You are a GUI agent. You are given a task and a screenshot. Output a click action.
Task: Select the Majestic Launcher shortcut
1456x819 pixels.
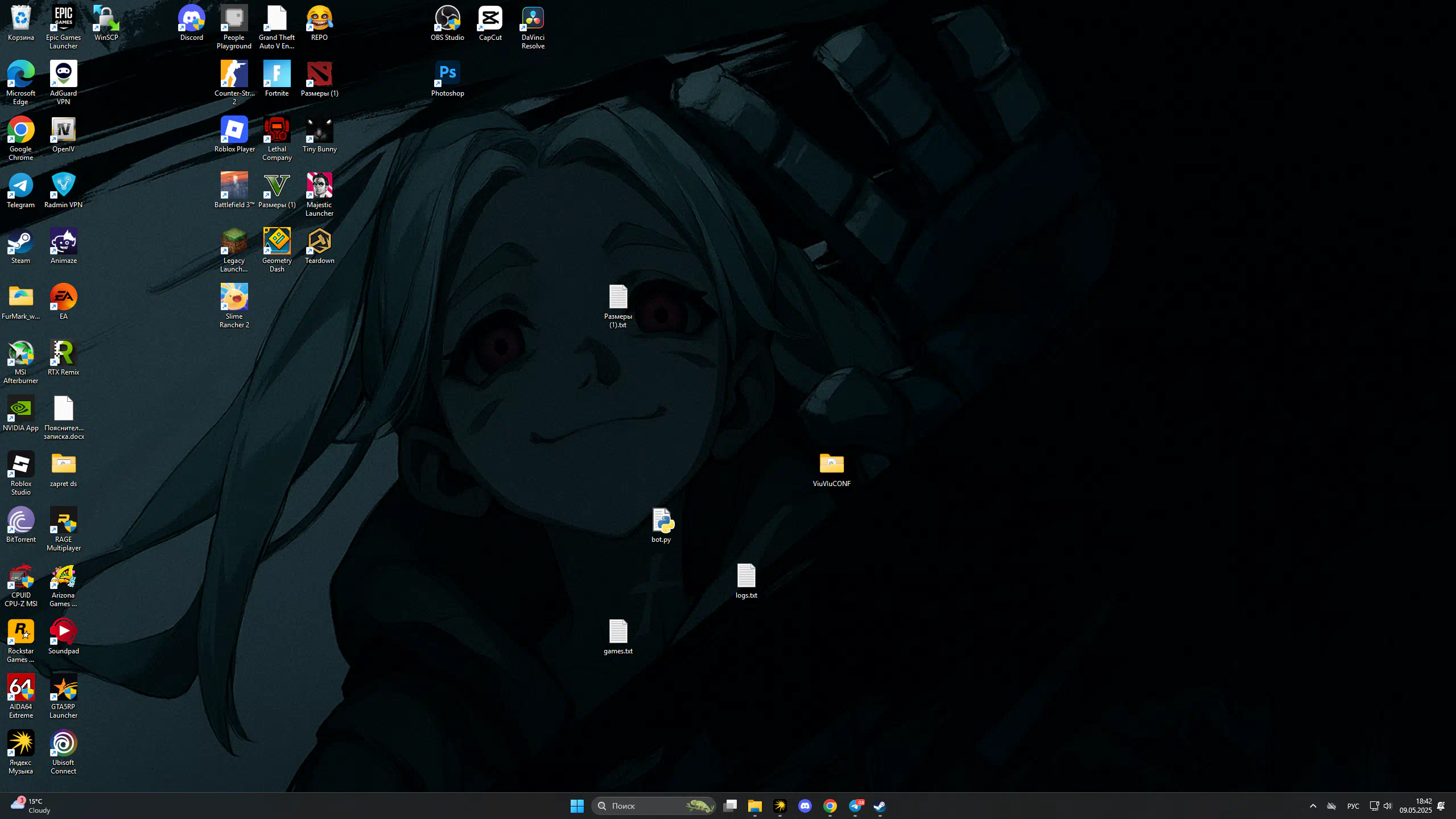coord(319,194)
